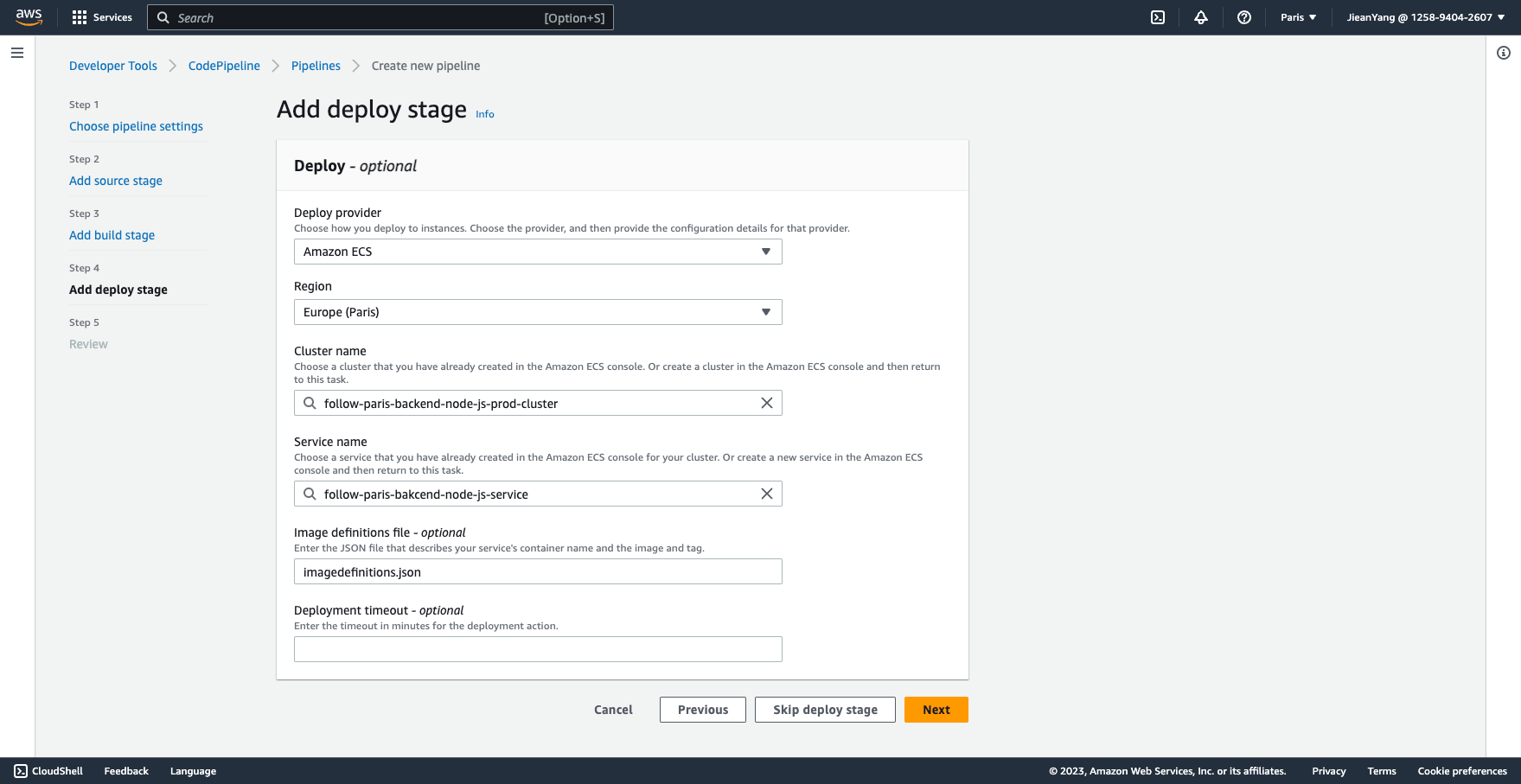Open Choose pipeline settings step

[x=136, y=126]
